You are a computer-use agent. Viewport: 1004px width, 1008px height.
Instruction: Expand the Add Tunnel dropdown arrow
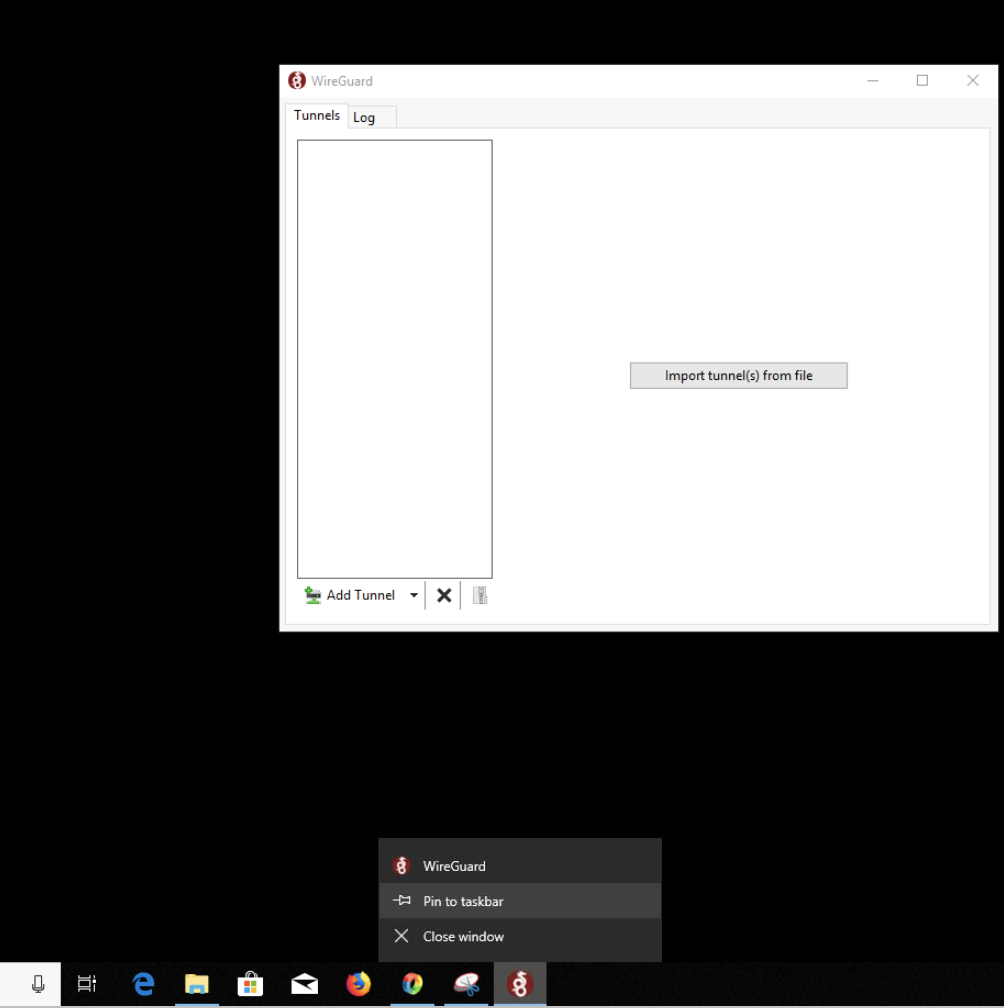(x=414, y=595)
